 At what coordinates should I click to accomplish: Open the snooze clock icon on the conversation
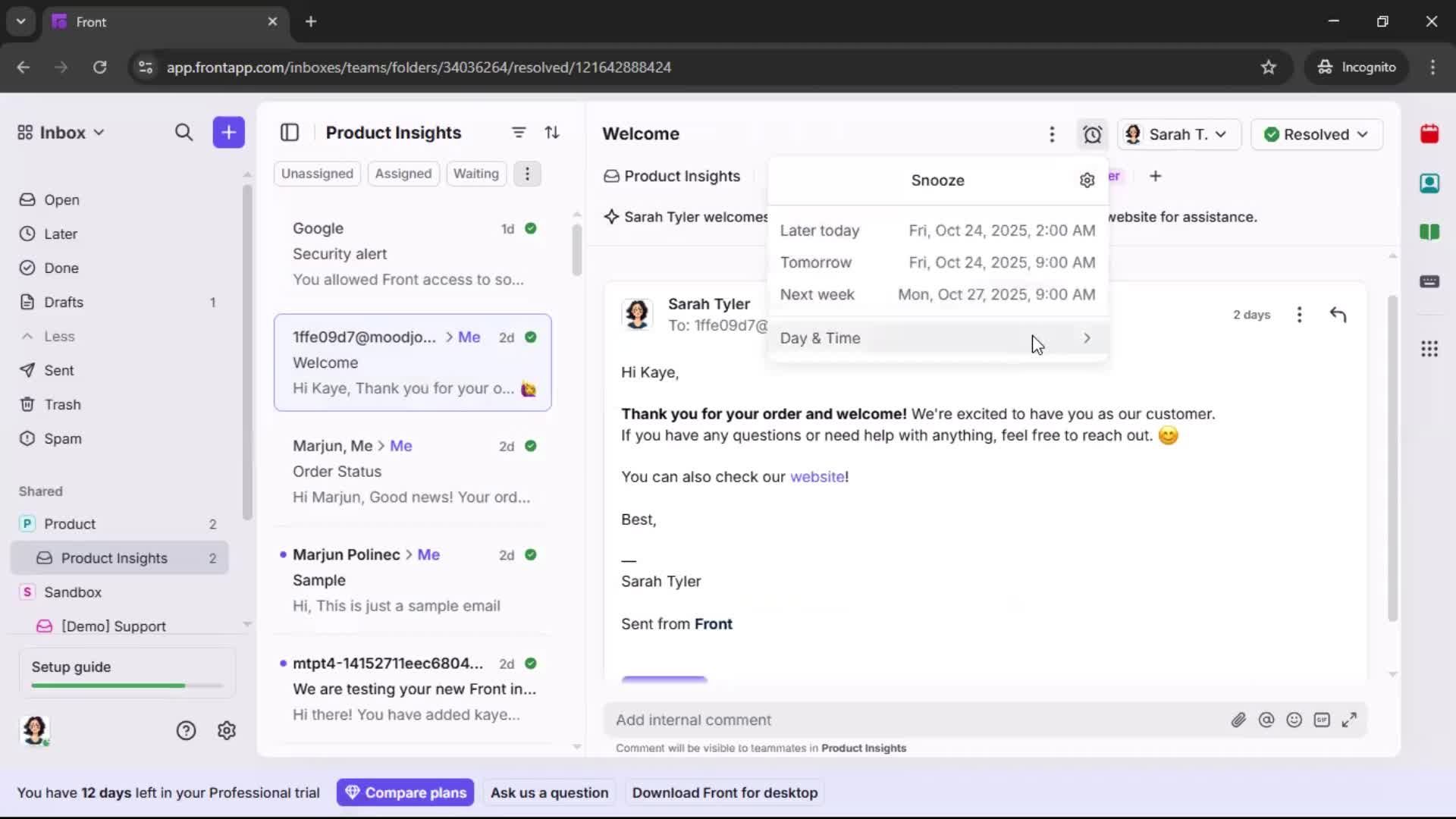click(1092, 134)
